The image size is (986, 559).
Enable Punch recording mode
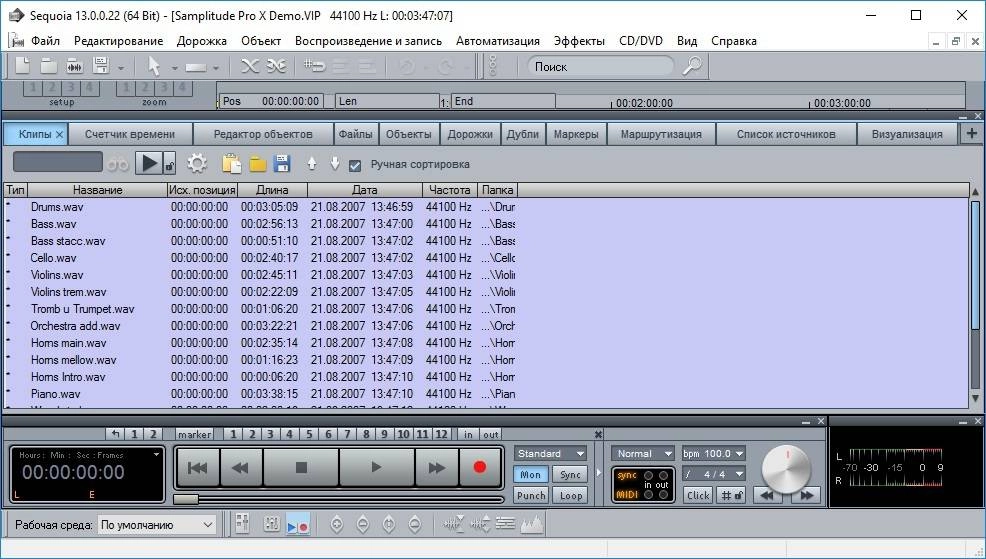pyautogui.click(x=531, y=495)
